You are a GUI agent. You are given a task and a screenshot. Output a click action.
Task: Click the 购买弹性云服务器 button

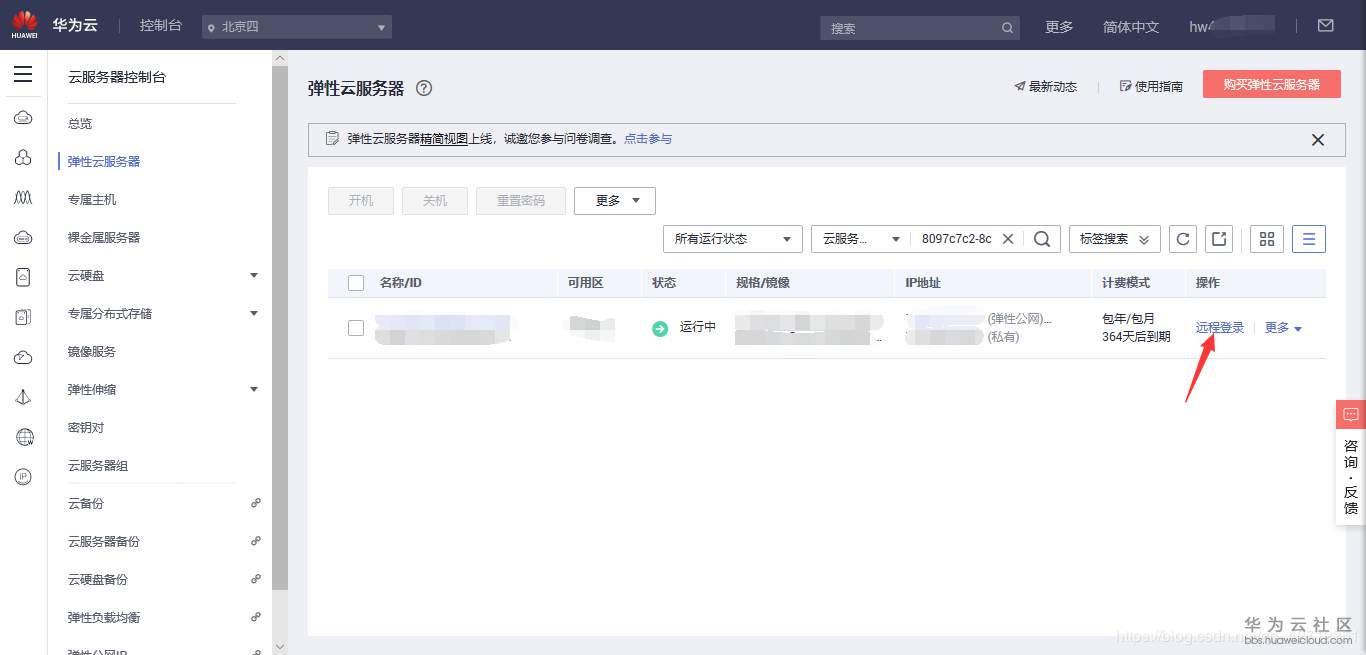point(1272,84)
